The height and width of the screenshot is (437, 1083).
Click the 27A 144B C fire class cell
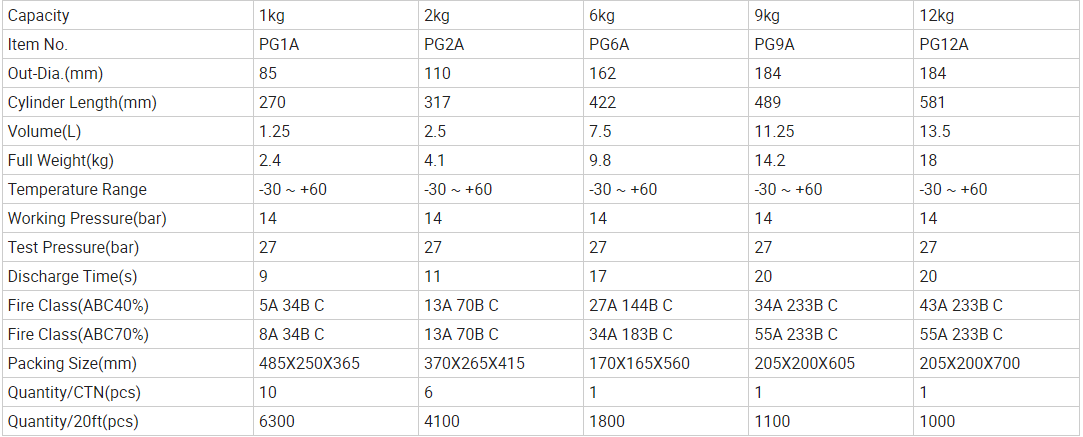tap(631, 306)
